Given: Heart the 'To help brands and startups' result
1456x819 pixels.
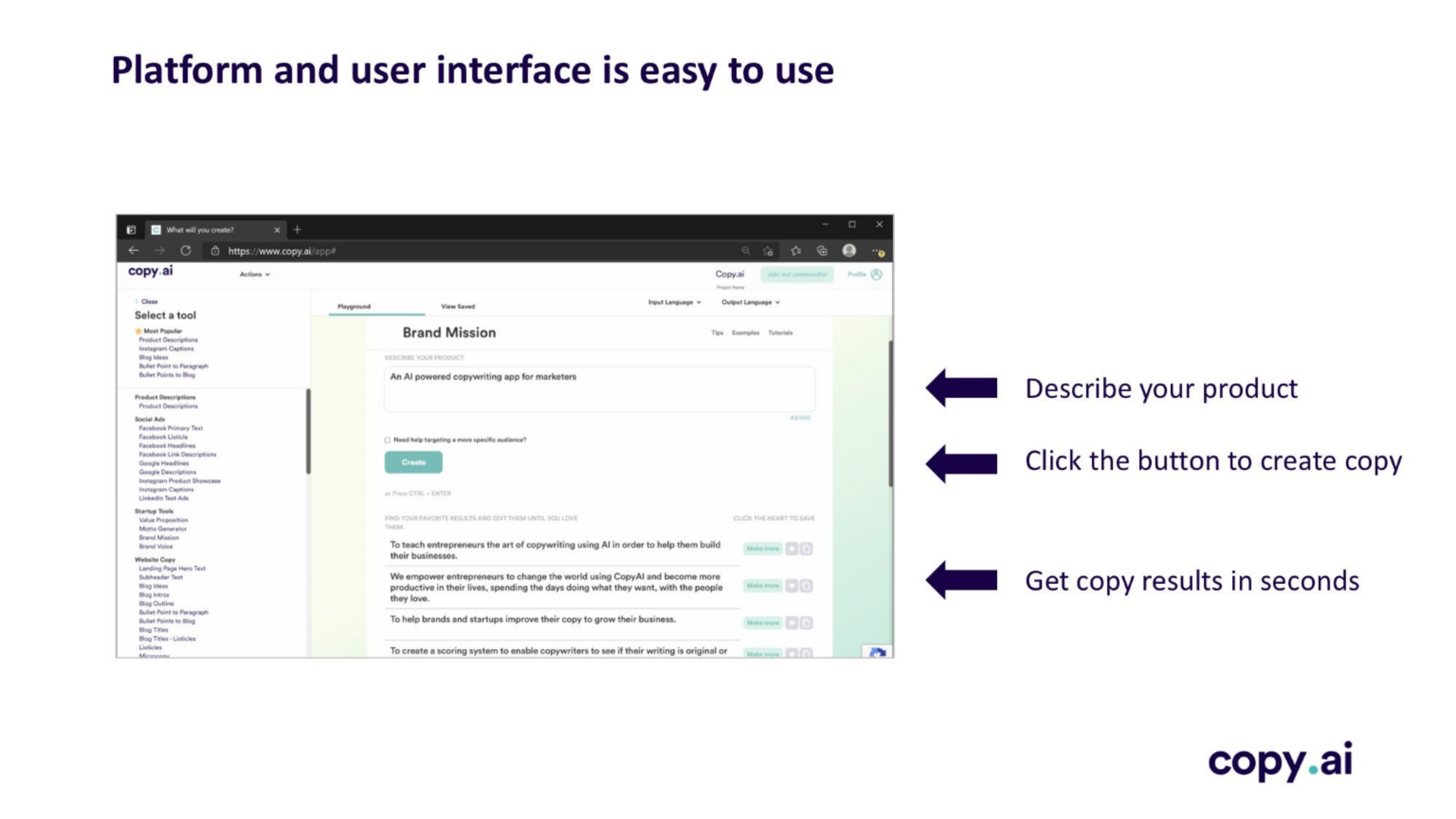Looking at the screenshot, I should [x=792, y=623].
